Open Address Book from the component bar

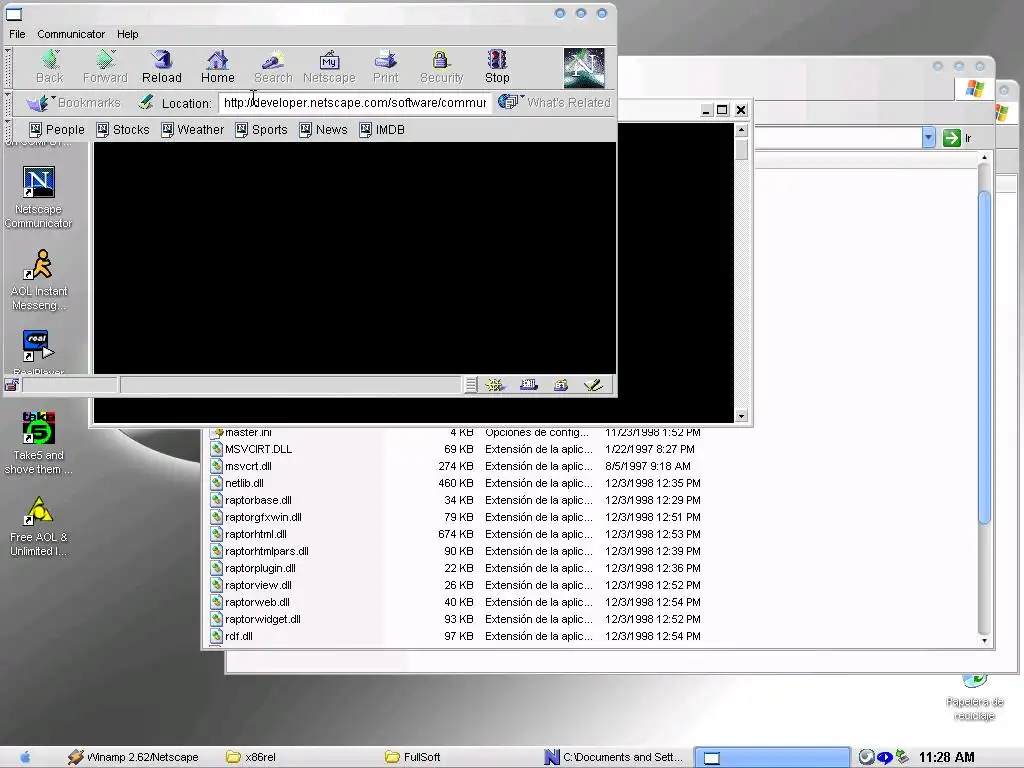tap(560, 385)
